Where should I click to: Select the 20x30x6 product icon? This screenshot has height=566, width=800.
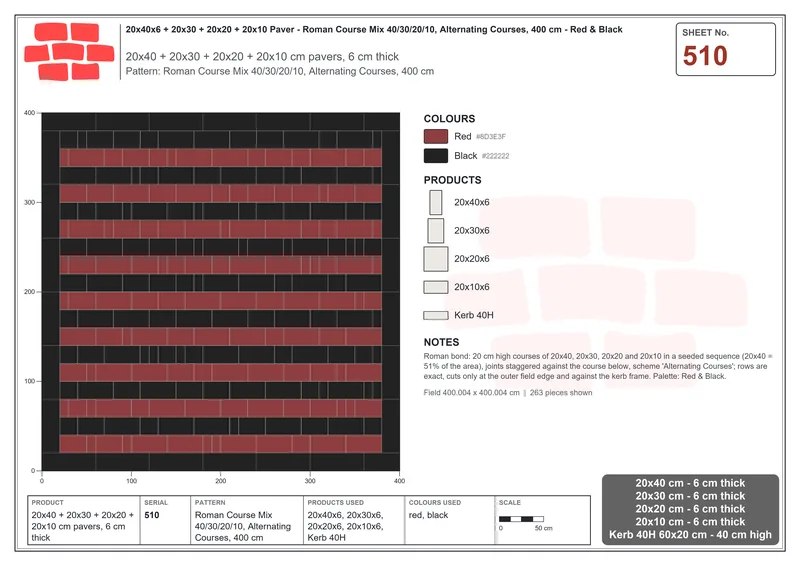tap(436, 231)
